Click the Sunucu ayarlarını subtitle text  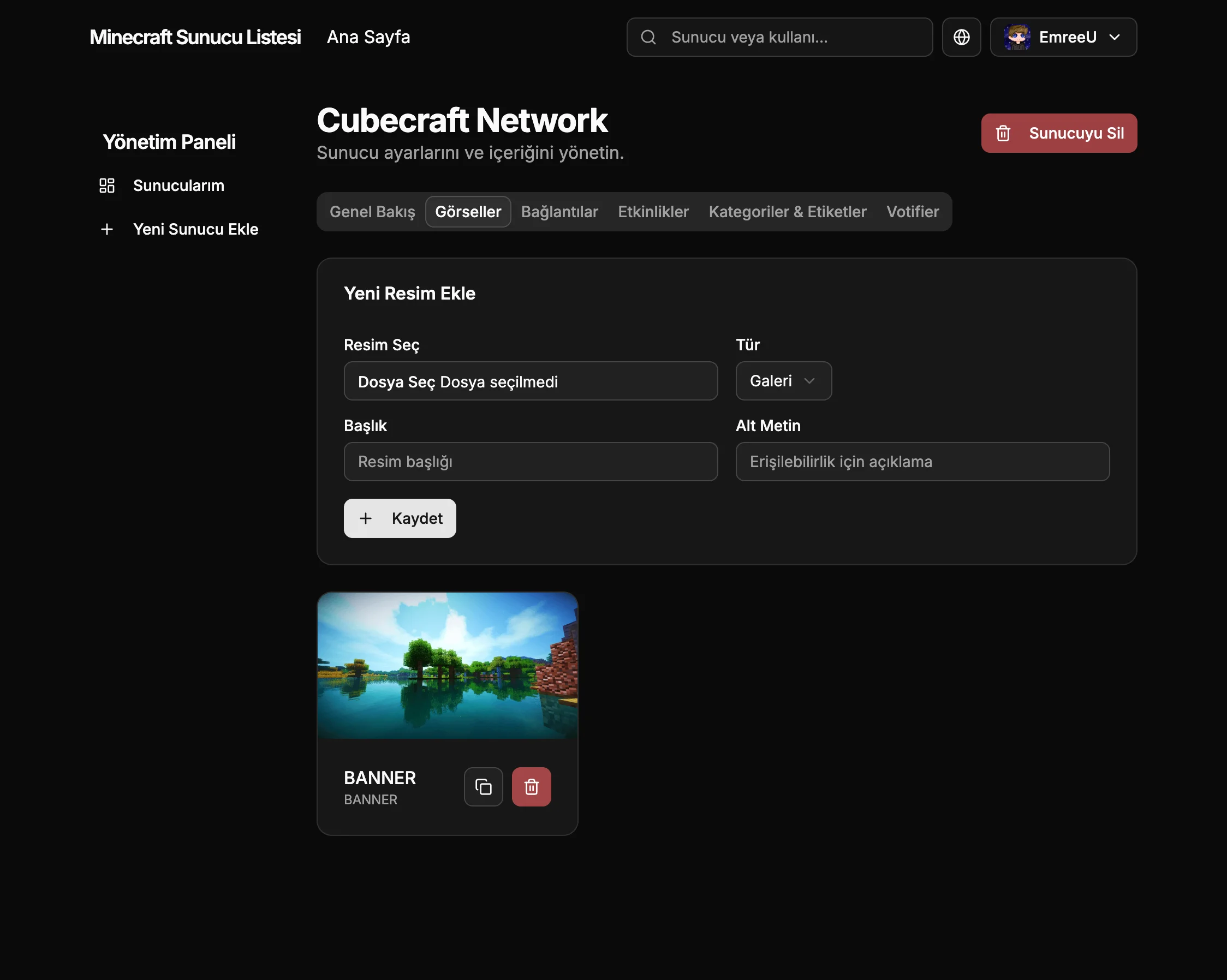click(470, 153)
